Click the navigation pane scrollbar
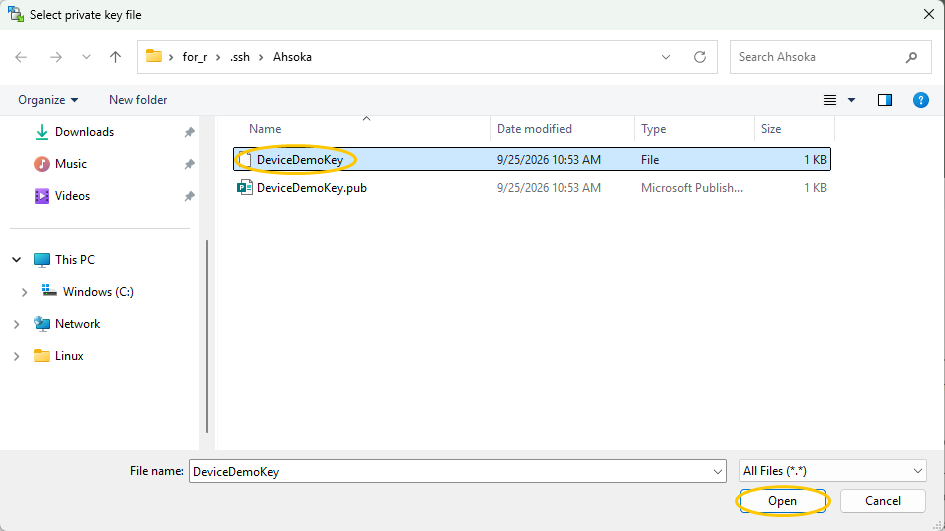Image resolution: width=945 pixels, height=531 pixels. coord(207,336)
